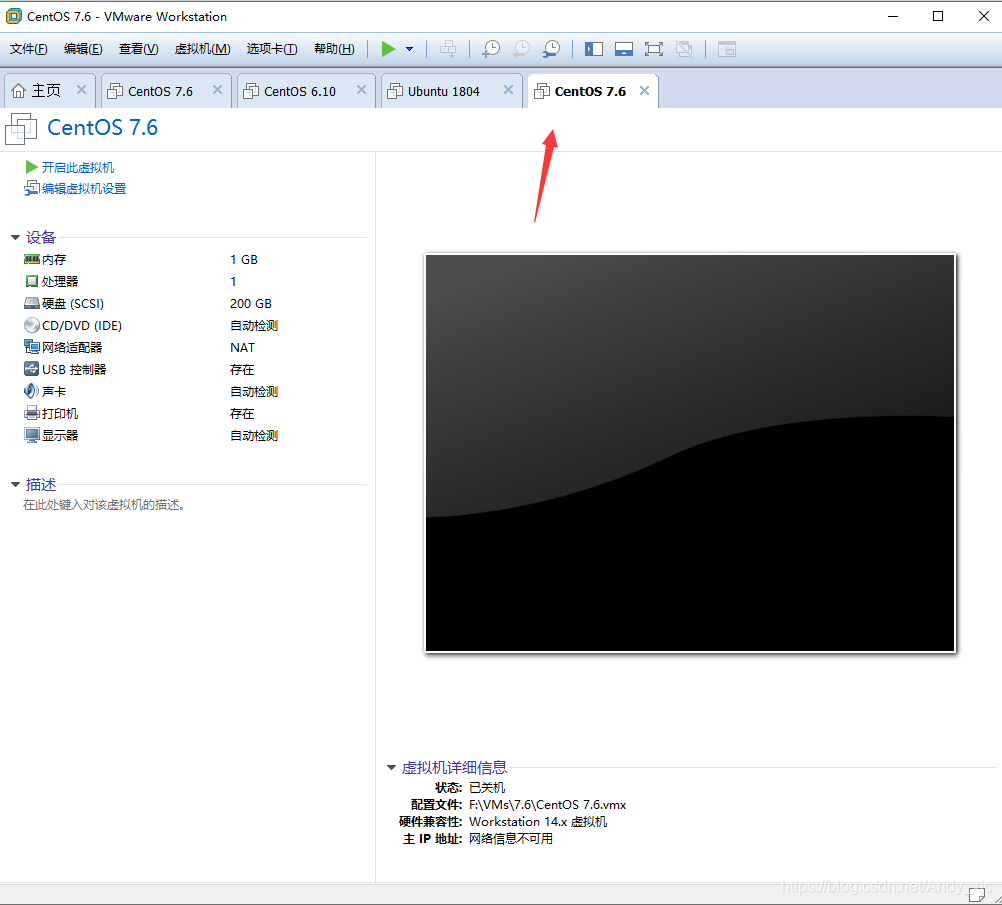Click the 网络信息不可用 IP address text

point(511,839)
